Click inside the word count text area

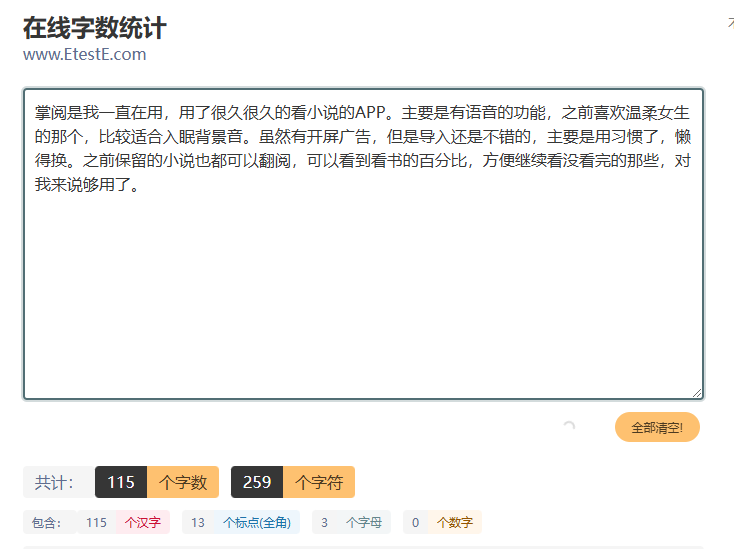pyautogui.click(x=363, y=243)
